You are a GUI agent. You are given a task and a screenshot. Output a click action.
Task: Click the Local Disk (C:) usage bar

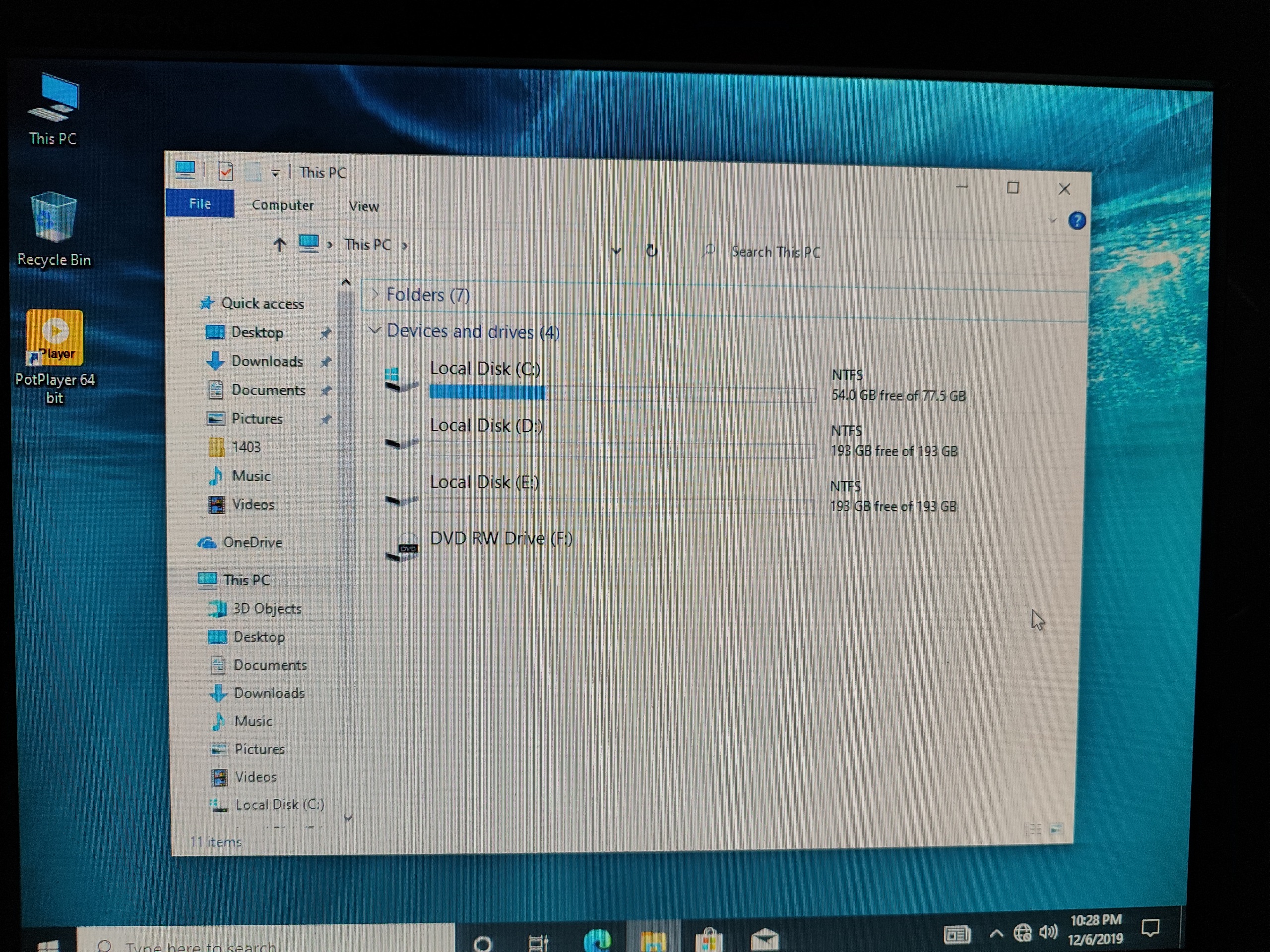coord(622,393)
